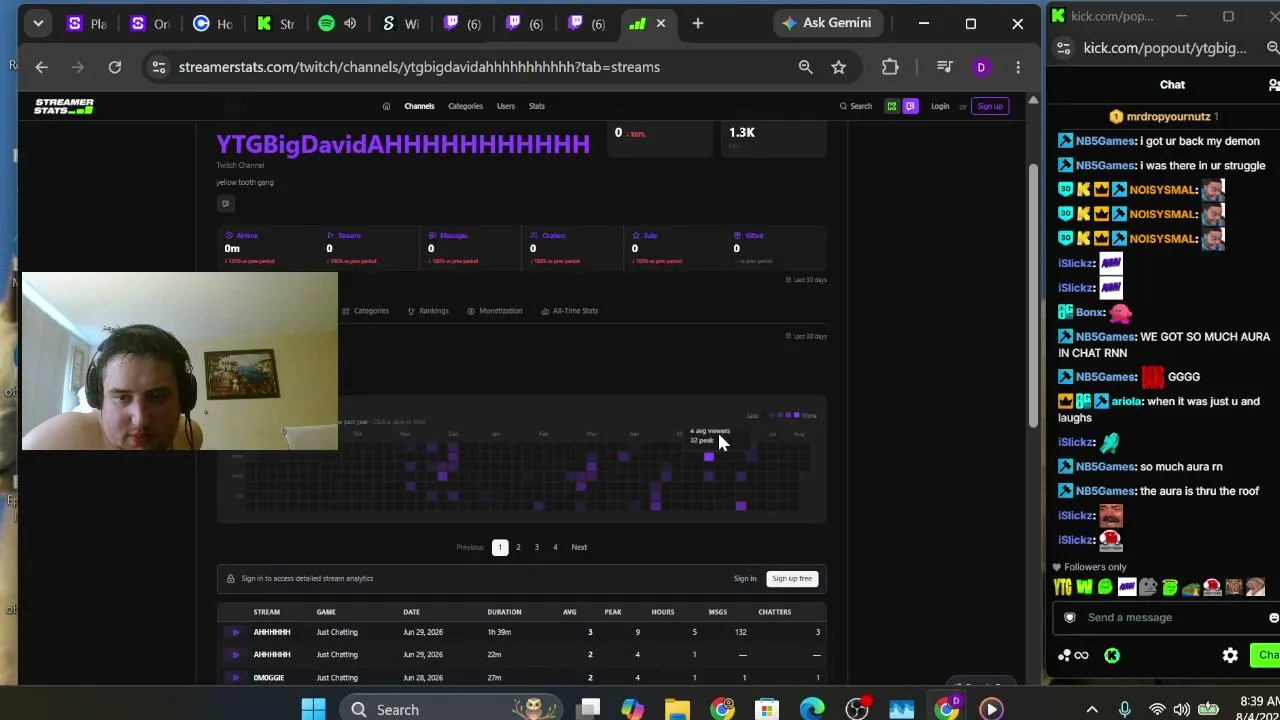Screen dimensions: 1280x720
Task: Open the All-Time Stats tab
Action: [569, 311]
